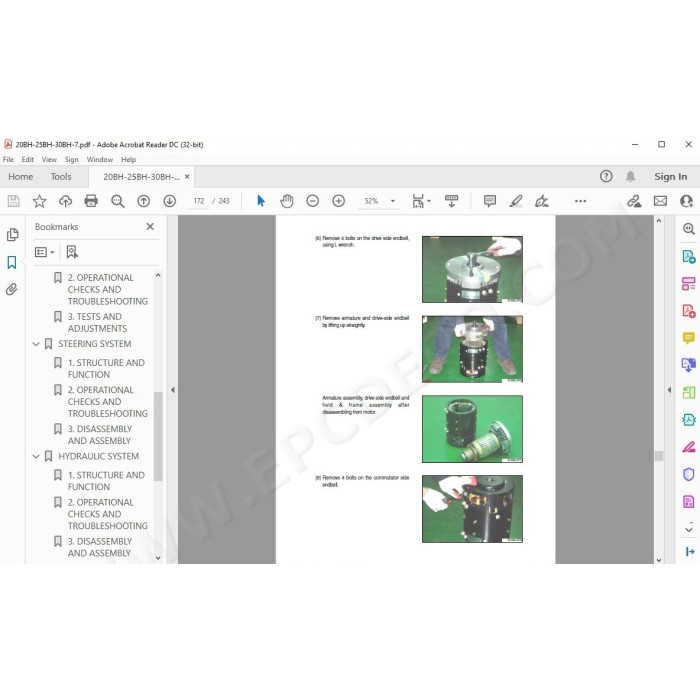This screenshot has width=700, height=700.
Task: Show more toolbar tools
Action: [x=580, y=201]
